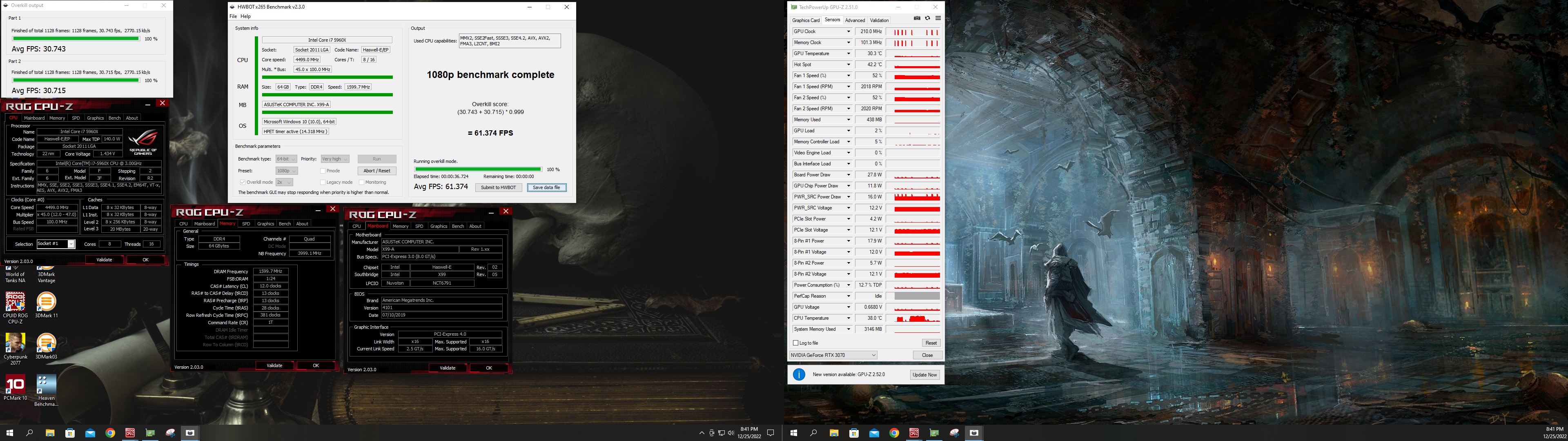This screenshot has width=1568, height=441.
Task: Open the SPD tab in the CPU-Z Memory window
Action: tap(246, 223)
